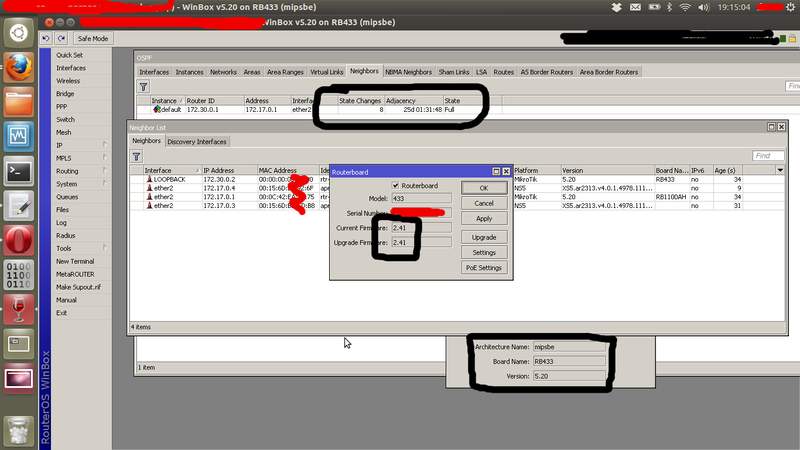Expand the MPLS submenu

click(x=105, y=158)
